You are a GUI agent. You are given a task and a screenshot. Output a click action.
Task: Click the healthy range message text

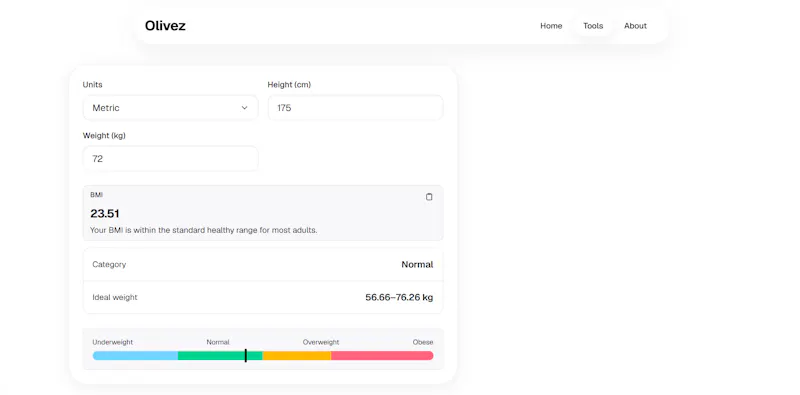[x=204, y=230]
